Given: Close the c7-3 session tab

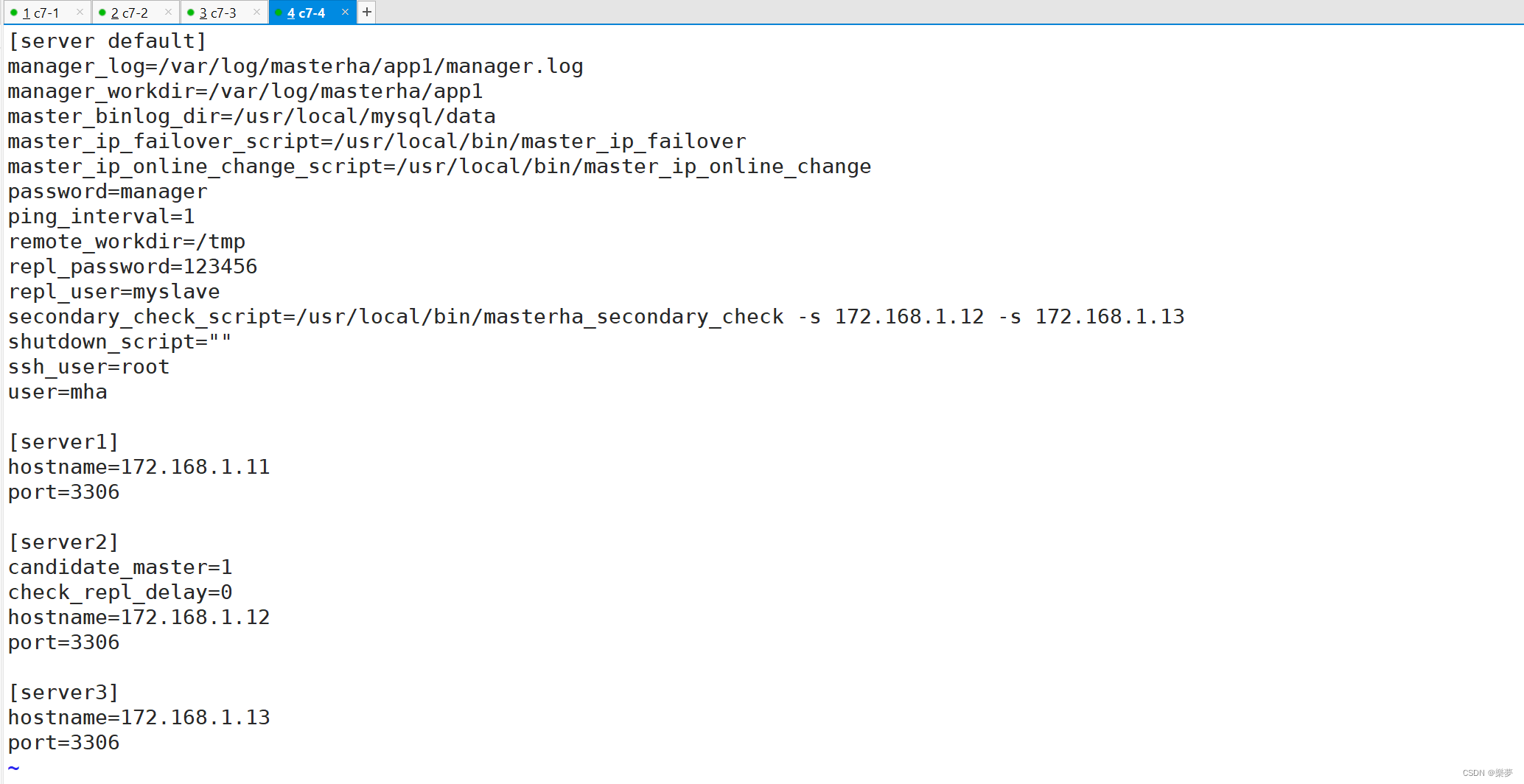Looking at the screenshot, I should pyautogui.click(x=256, y=12).
